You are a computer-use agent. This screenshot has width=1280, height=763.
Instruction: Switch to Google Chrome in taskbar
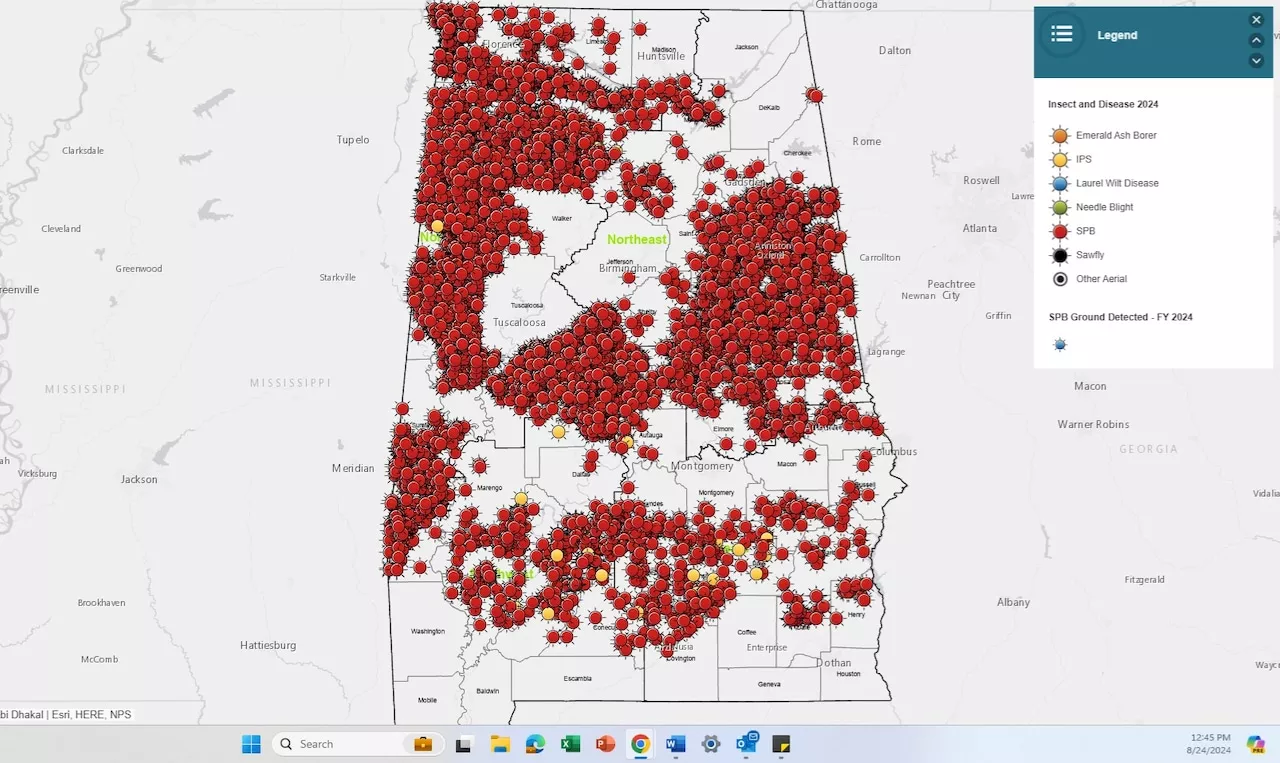coord(640,744)
